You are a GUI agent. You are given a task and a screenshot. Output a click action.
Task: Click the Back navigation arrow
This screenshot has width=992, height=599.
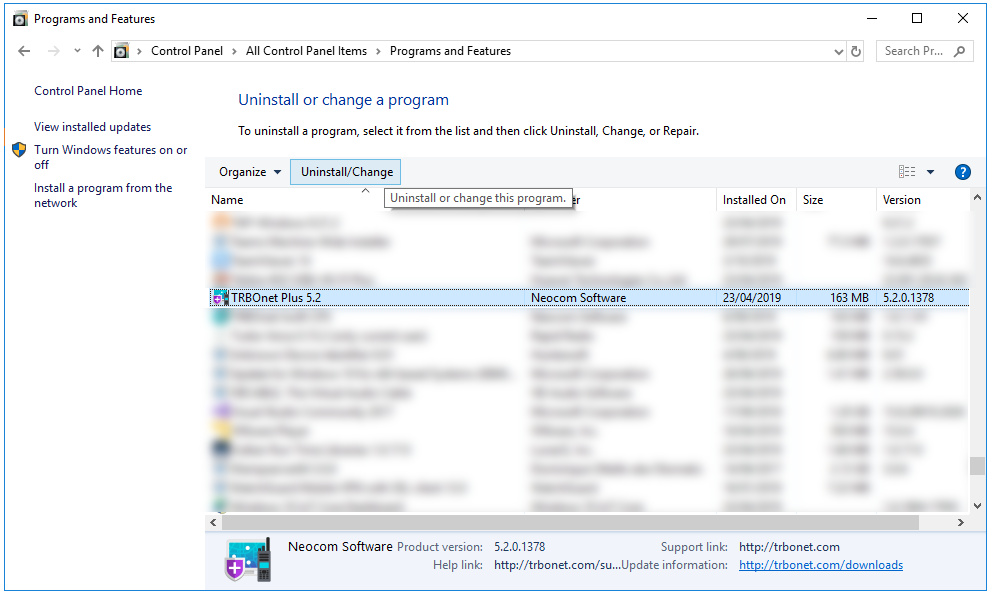pos(25,51)
